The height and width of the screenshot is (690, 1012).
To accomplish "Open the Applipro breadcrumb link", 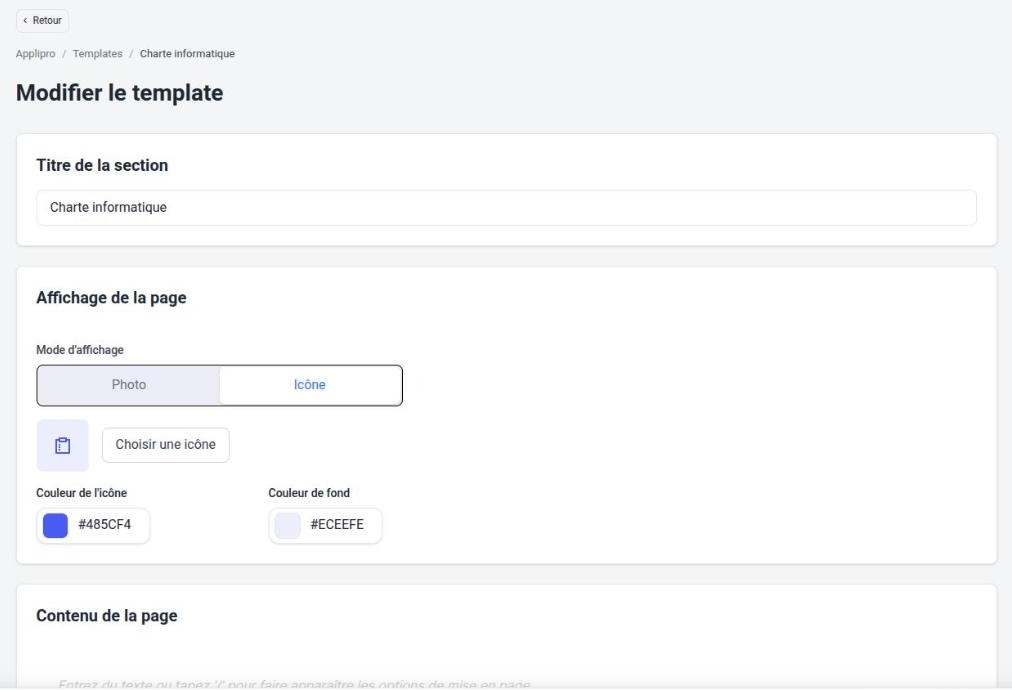I will pyautogui.click(x=35, y=54).
